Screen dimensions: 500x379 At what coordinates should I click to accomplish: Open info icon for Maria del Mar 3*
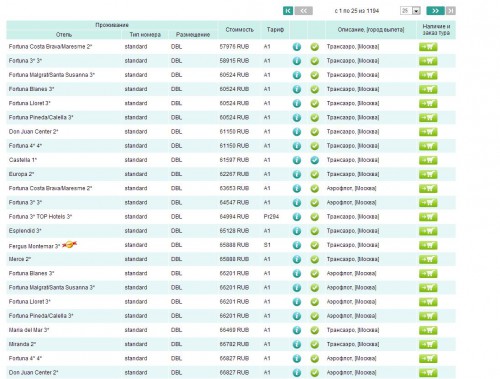[x=297, y=330]
